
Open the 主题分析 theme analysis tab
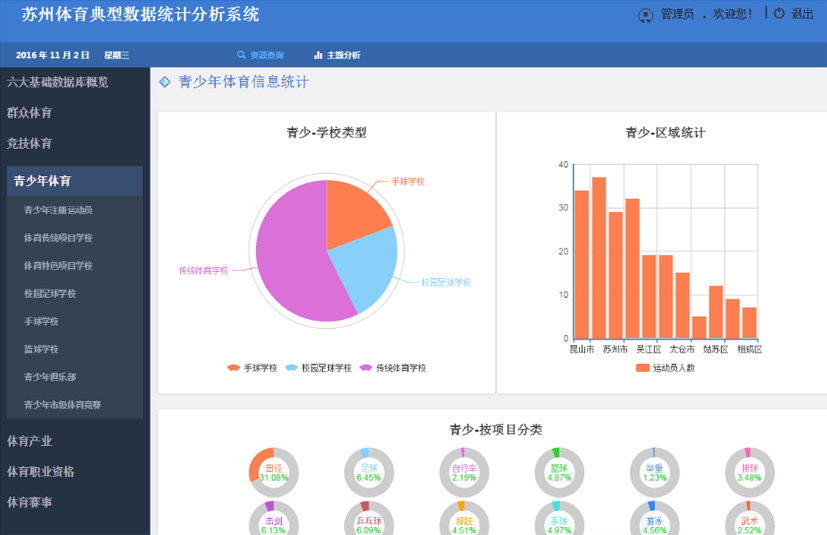coord(337,55)
